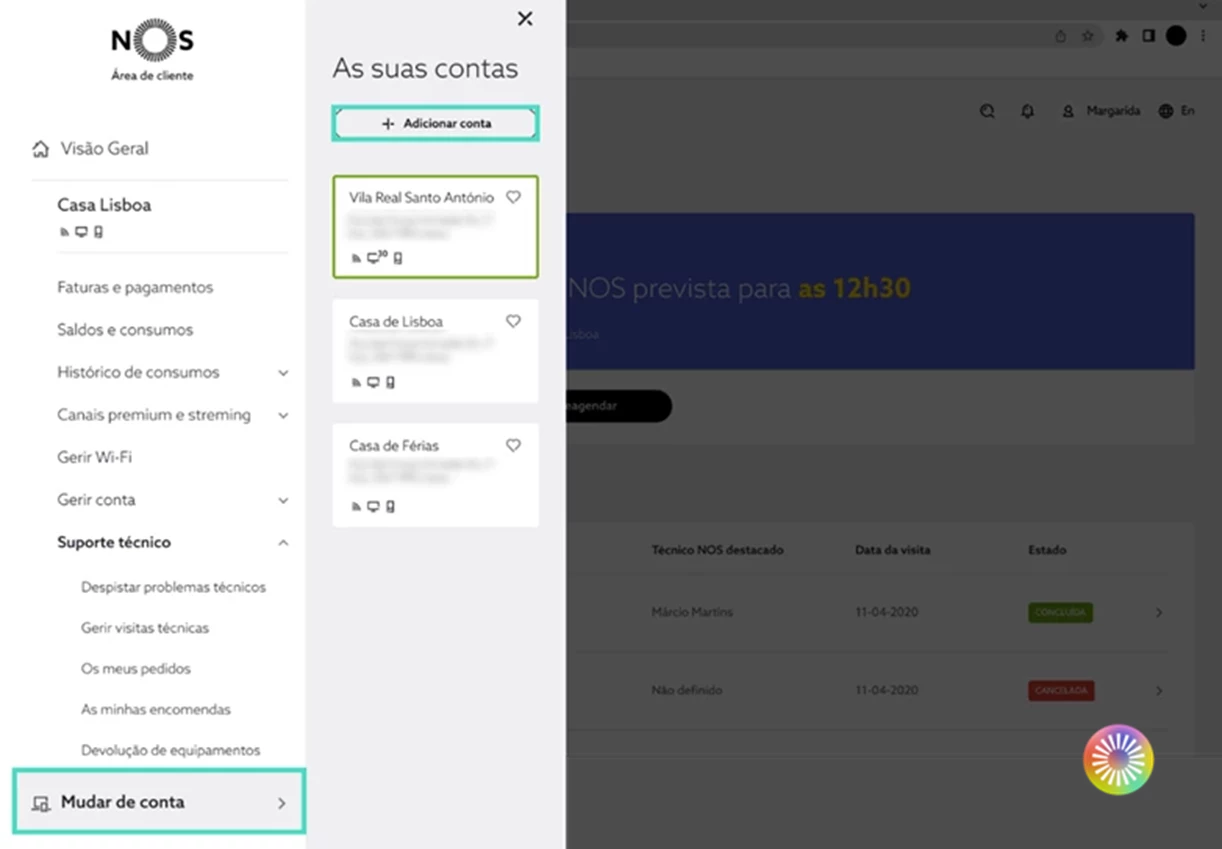Open the Margarida user profile icon
Viewport: 1222px width, 849px height.
(1068, 111)
